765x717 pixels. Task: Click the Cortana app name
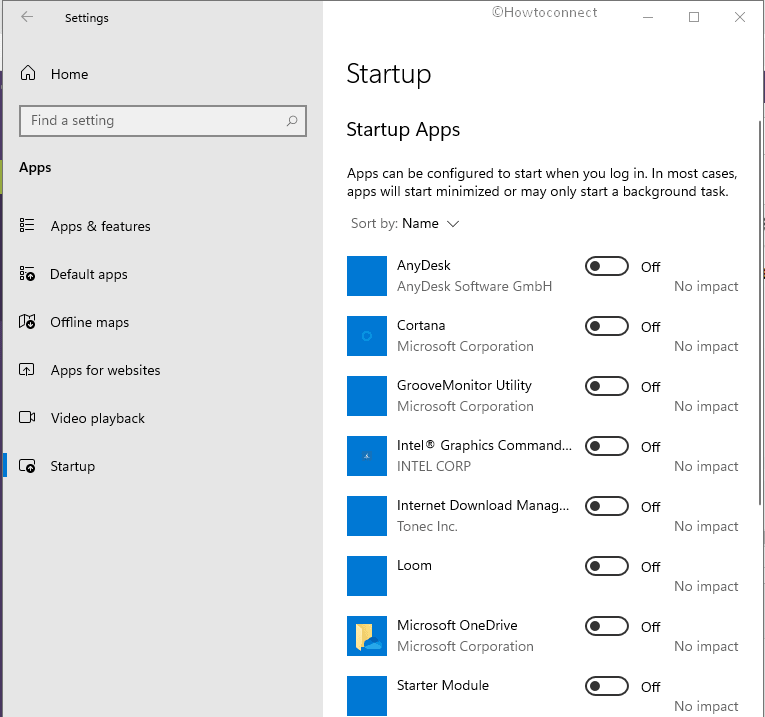421,325
